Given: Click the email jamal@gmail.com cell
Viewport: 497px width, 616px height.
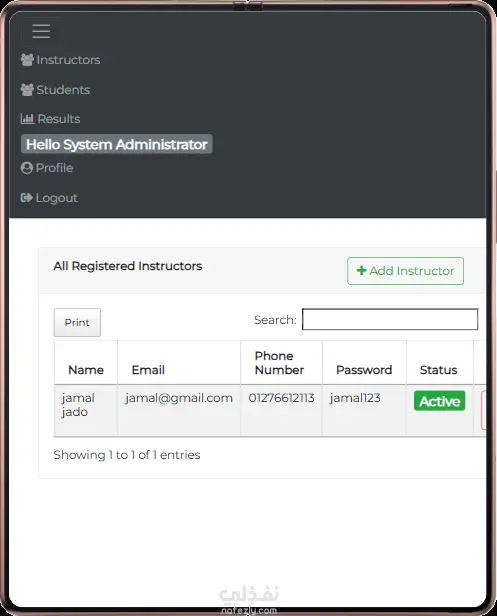Looking at the screenshot, I should (x=179, y=411).
